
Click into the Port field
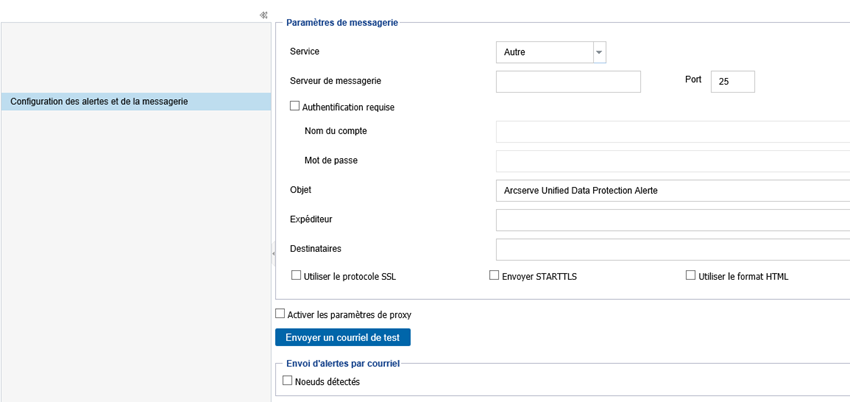[732, 81]
